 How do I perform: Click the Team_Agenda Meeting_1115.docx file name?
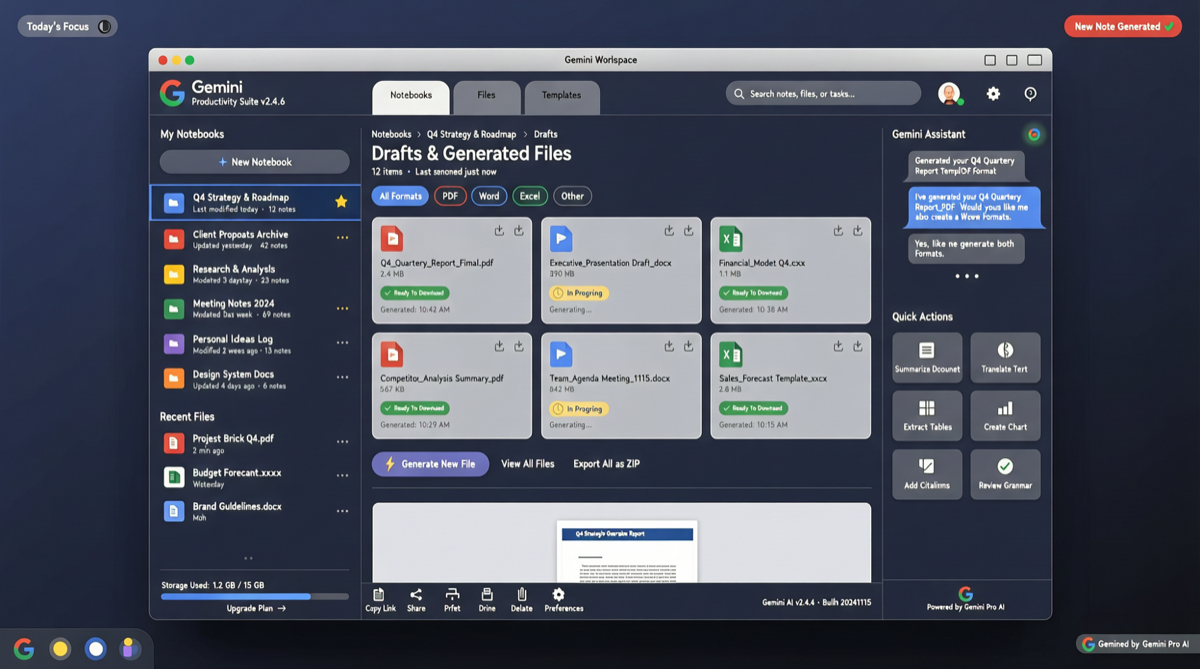pyautogui.click(x=609, y=379)
